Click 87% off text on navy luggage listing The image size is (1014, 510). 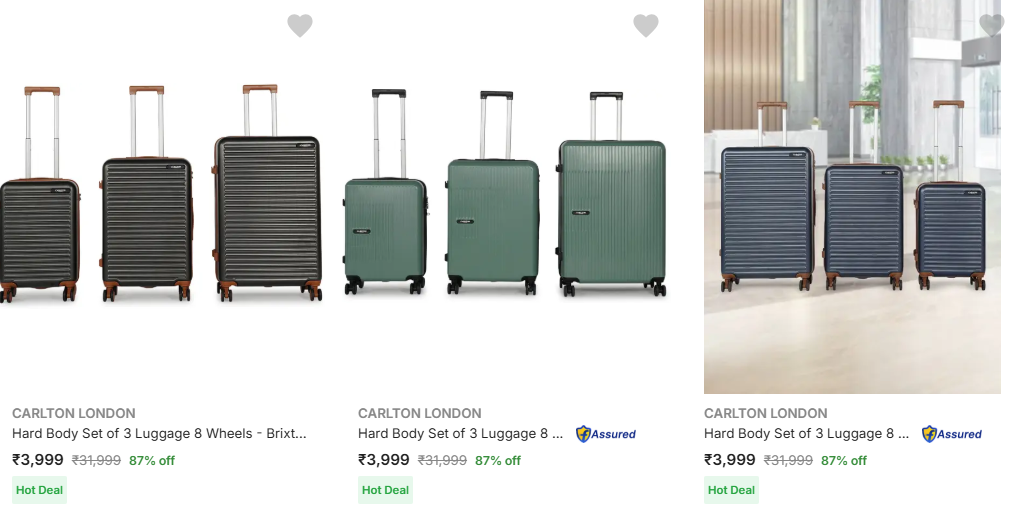(x=844, y=461)
